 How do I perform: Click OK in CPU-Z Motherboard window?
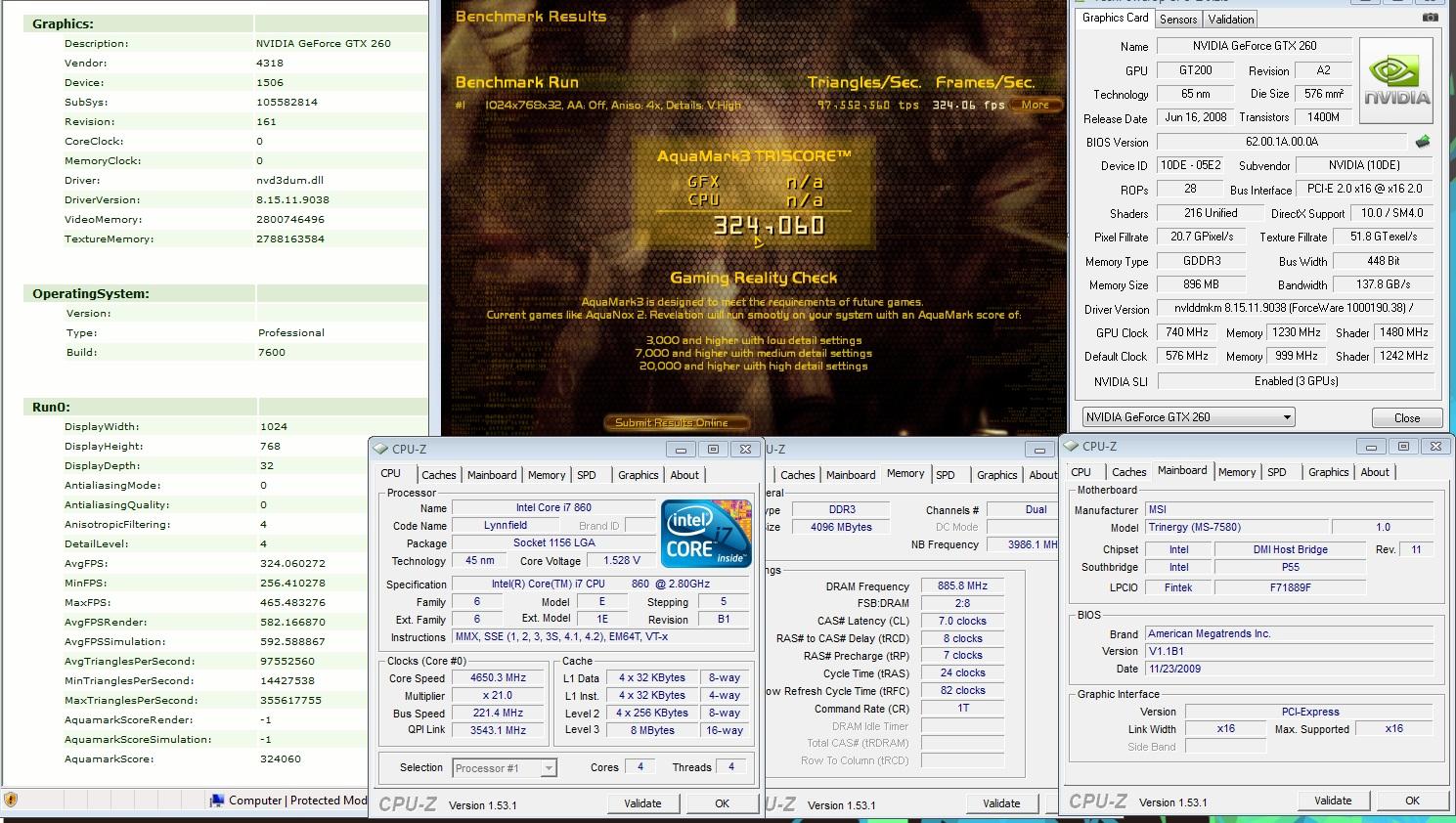[x=1412, y=801]
